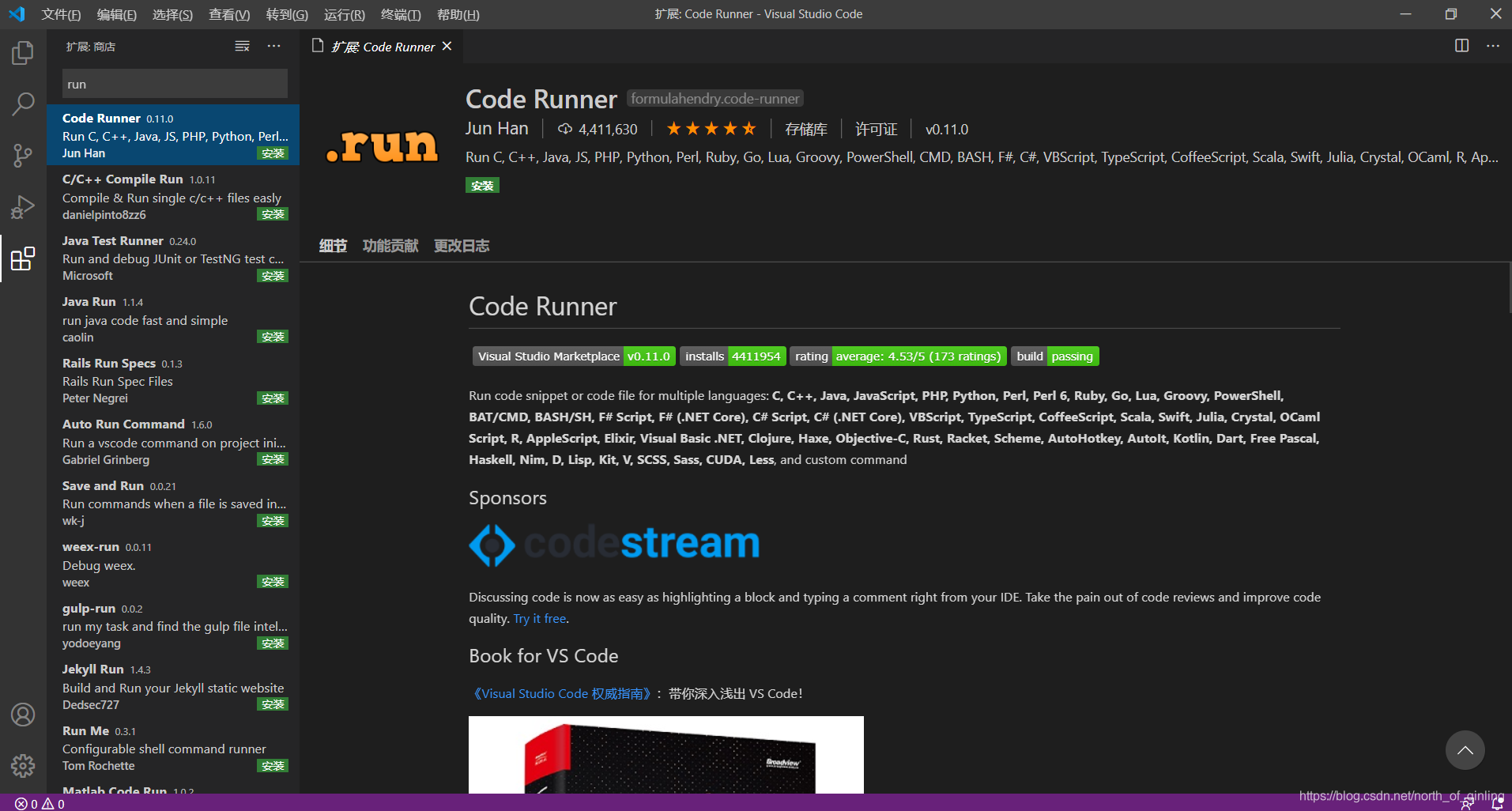The width and height of the screenshot is (1512, 811).
Task: Install Java Test Runner extension
Action: pyautogui.click(x=273, y=276)
